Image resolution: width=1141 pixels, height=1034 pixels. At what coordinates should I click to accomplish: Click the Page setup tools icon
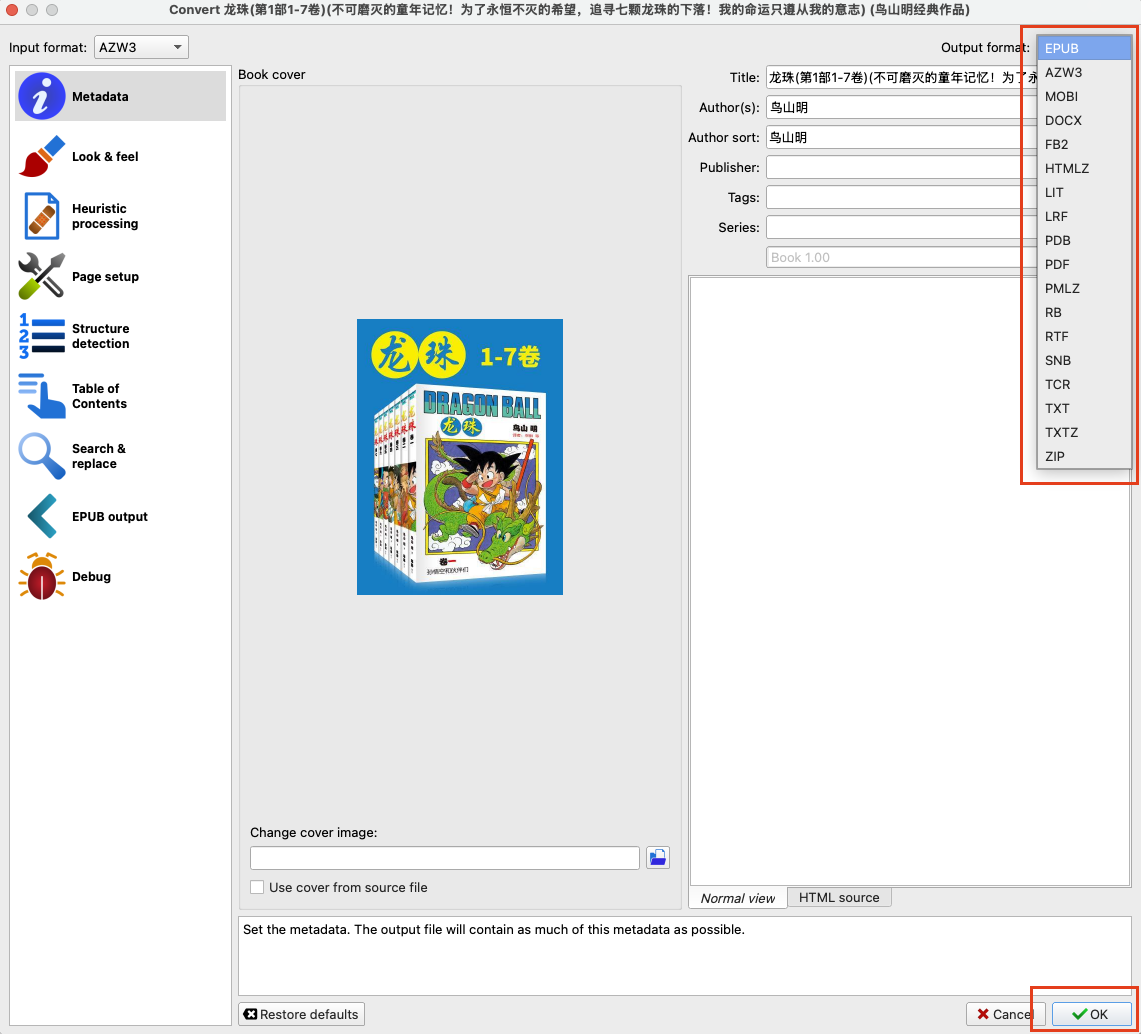(x=42, y=277)
